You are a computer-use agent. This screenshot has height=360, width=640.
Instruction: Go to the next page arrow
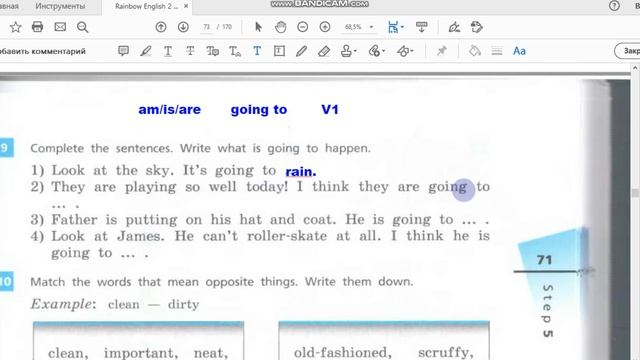coord(183,27)
